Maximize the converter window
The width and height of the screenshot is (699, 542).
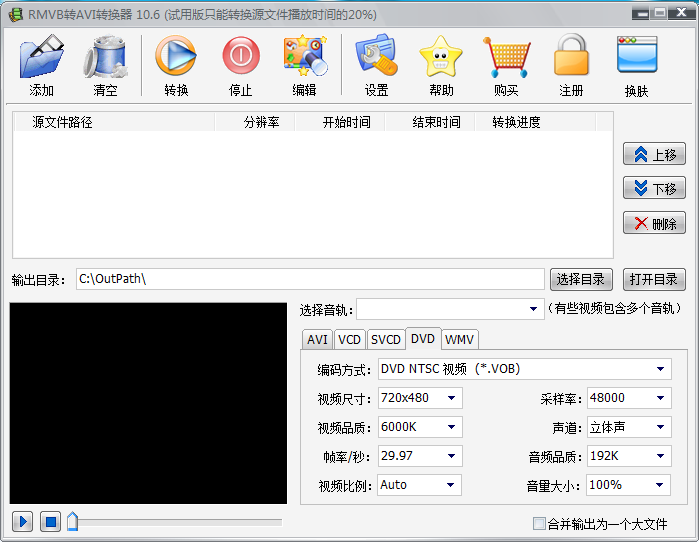click(x=659, y=13)
